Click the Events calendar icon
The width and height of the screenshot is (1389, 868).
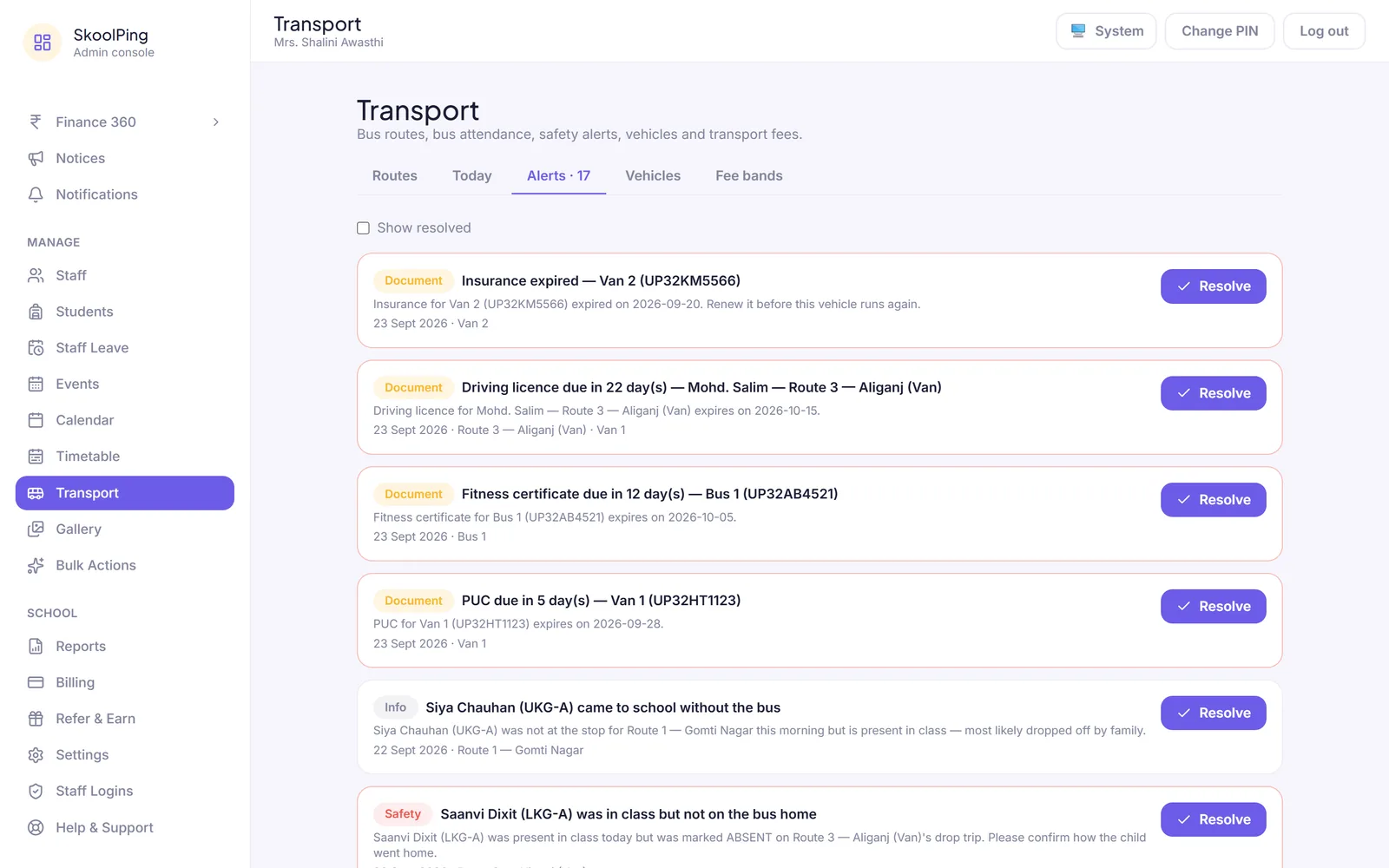(36, 384)
